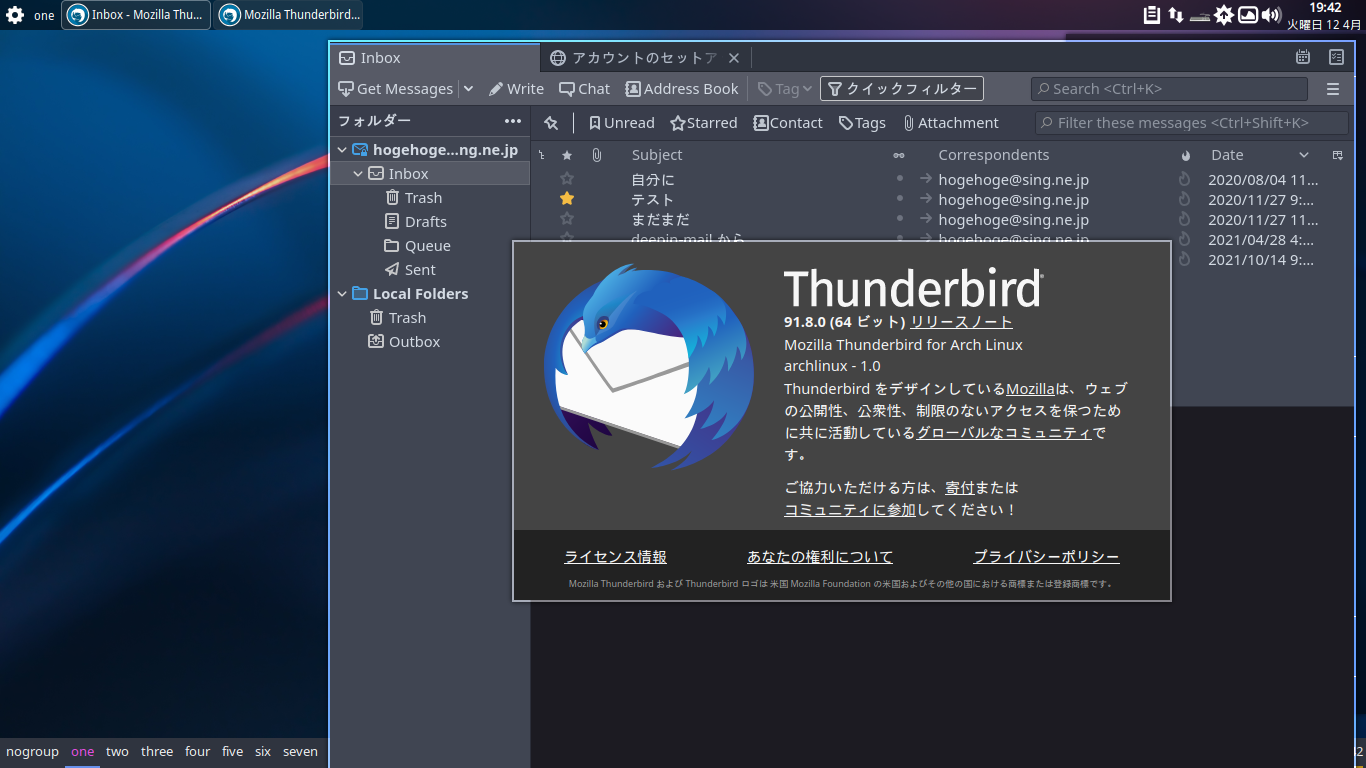The width and height of the screenshot is (1366, 768).
Task: Toggle the Attachment quick filter
Action: point(951,123)
